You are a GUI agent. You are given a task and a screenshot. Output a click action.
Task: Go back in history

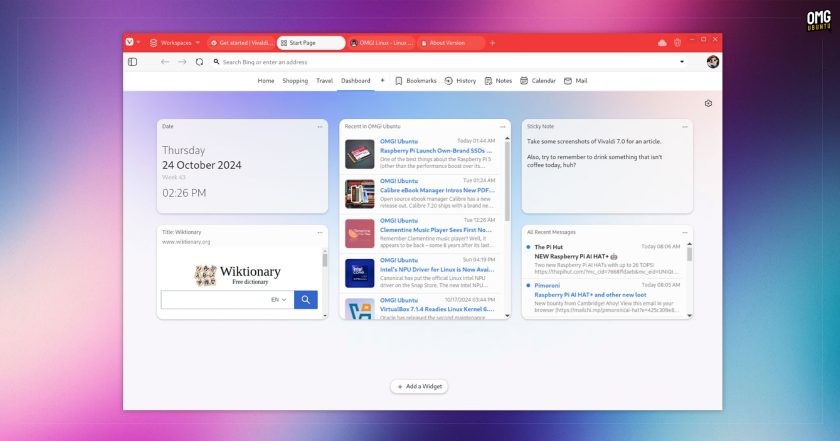point(164,62)
